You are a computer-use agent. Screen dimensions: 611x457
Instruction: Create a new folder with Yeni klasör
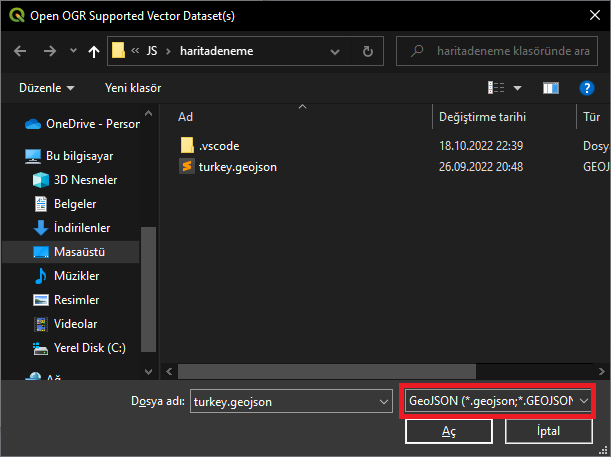(x=133, y=88)
